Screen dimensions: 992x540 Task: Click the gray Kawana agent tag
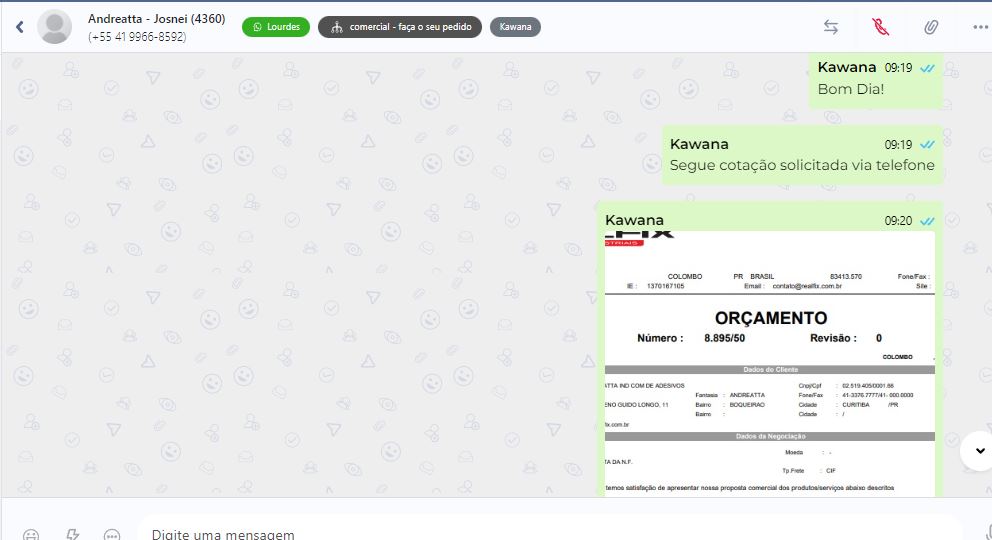pos(515,27)
